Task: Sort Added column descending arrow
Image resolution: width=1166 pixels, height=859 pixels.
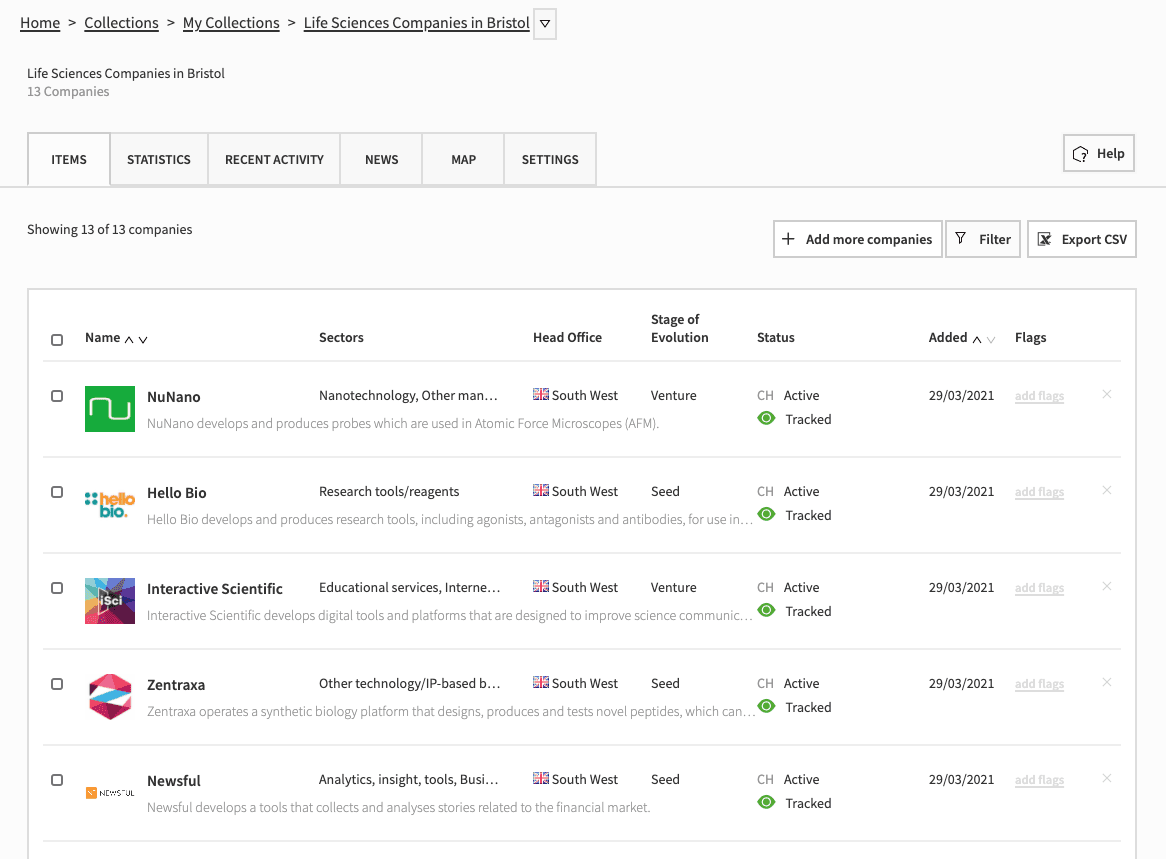Action: 991,339
